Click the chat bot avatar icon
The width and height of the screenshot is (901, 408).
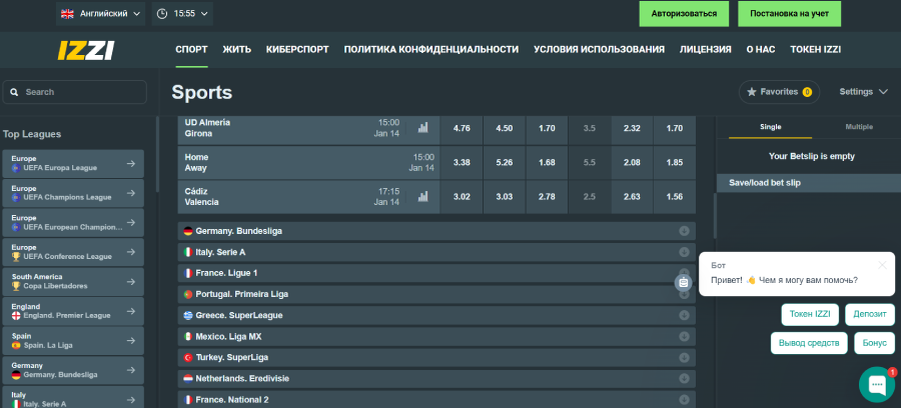683,282
